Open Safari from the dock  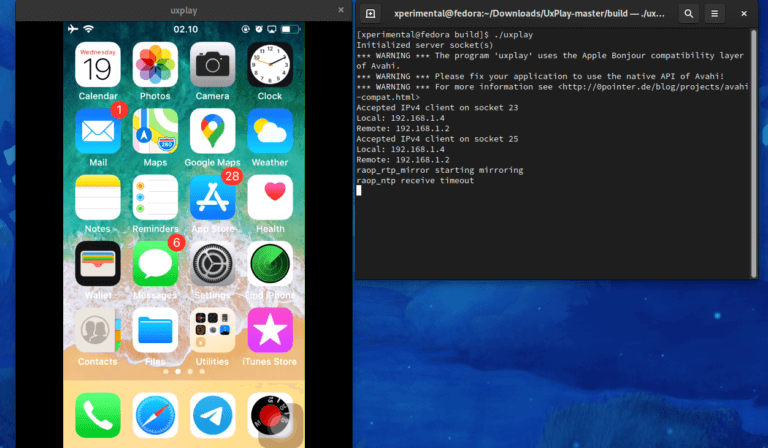click(x=155, y=414)
